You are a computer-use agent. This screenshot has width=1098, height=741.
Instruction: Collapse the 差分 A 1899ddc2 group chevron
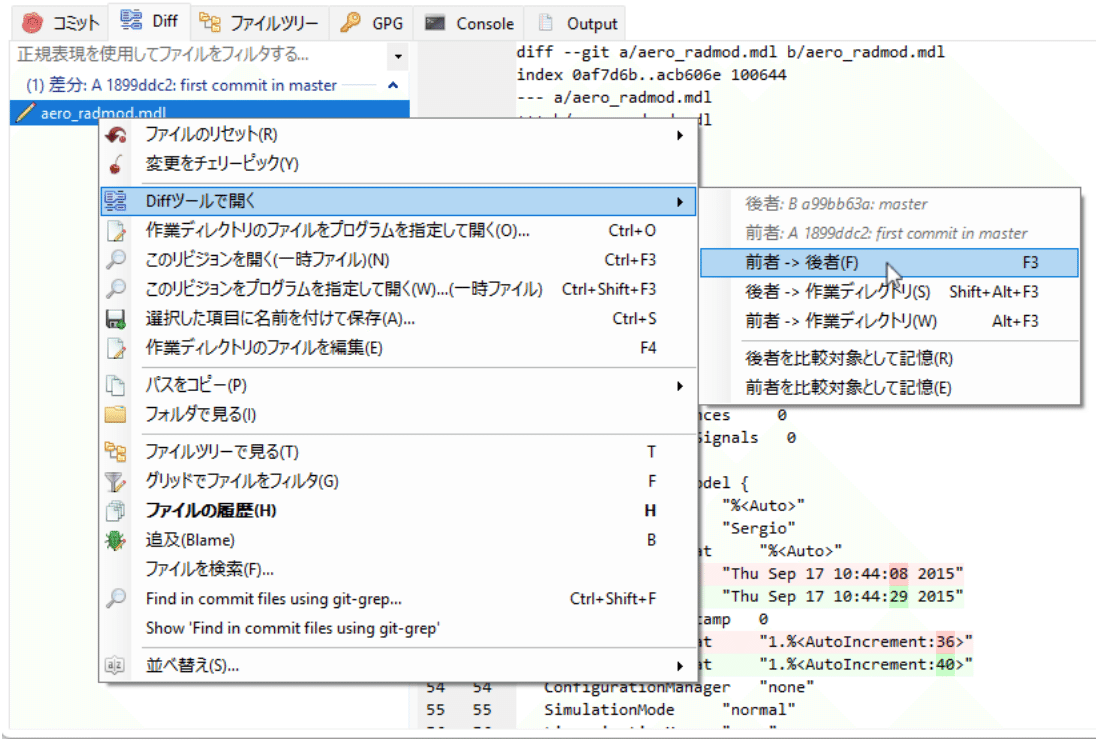coord(393,85)
